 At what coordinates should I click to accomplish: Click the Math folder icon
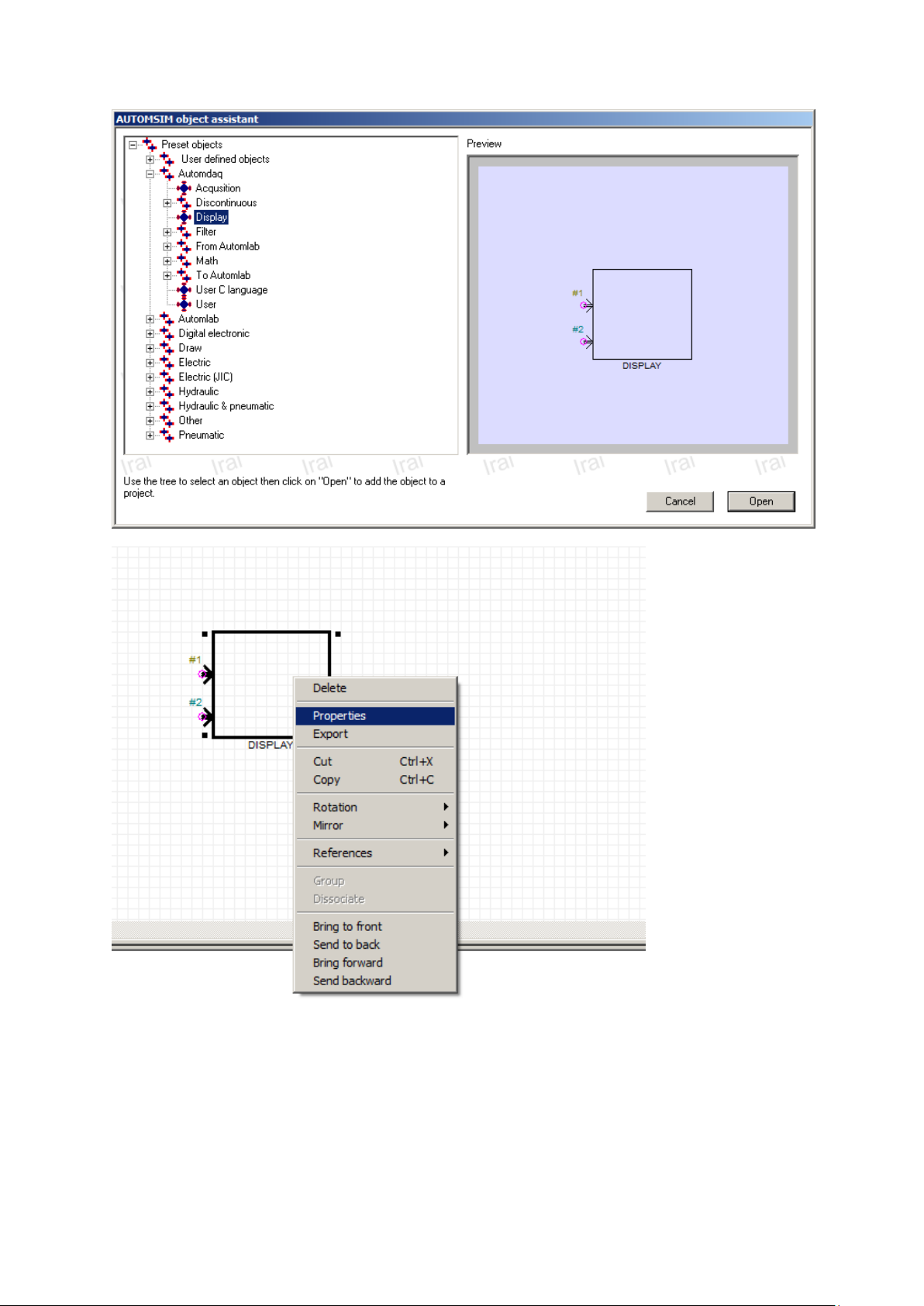[184, 260]
